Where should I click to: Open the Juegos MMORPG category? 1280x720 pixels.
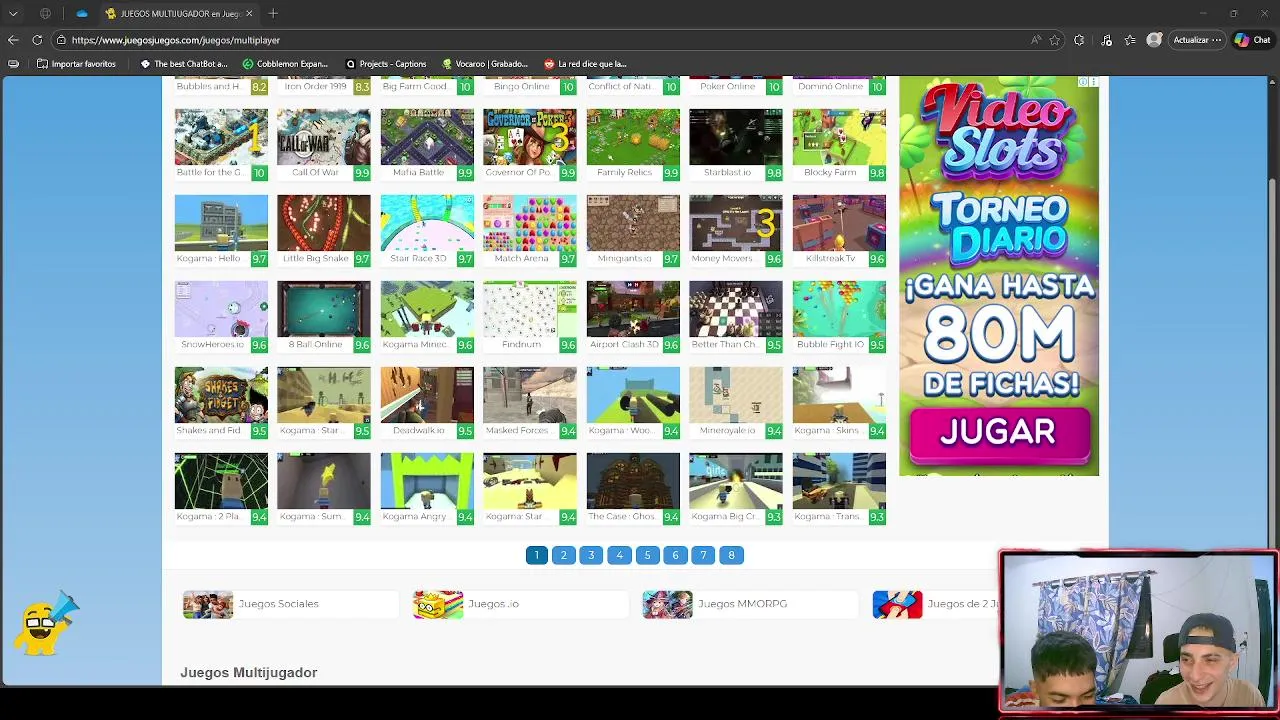(x=750, y=604)
